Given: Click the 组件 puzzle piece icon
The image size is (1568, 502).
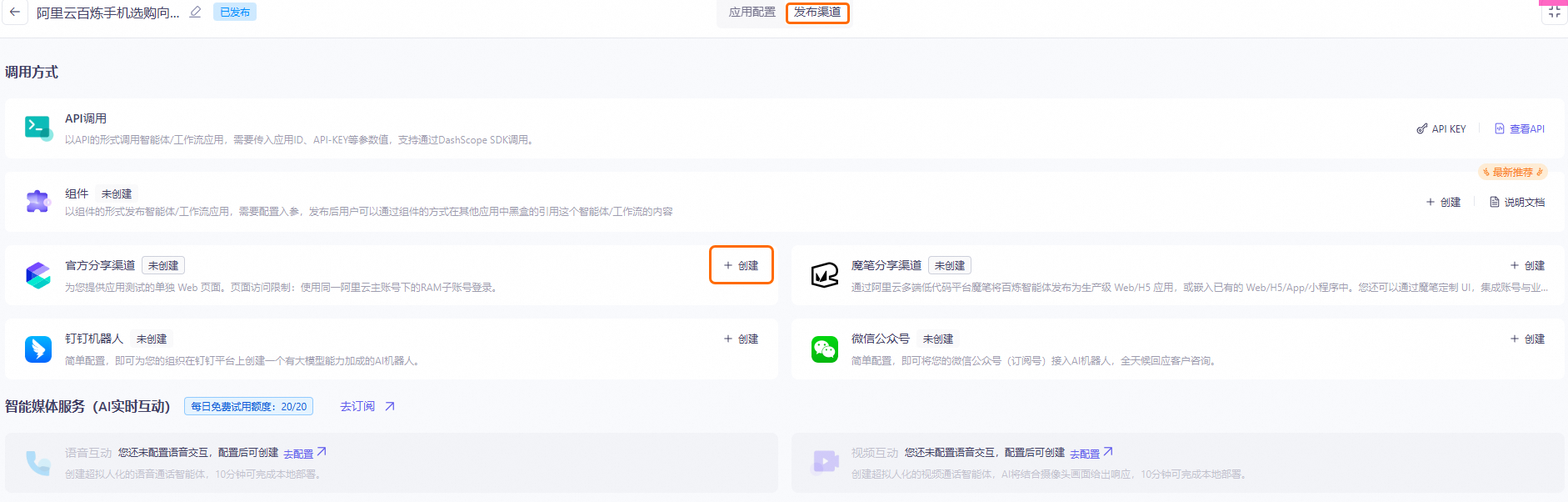Looking at the screenshot, I should (x=37, y=201).
